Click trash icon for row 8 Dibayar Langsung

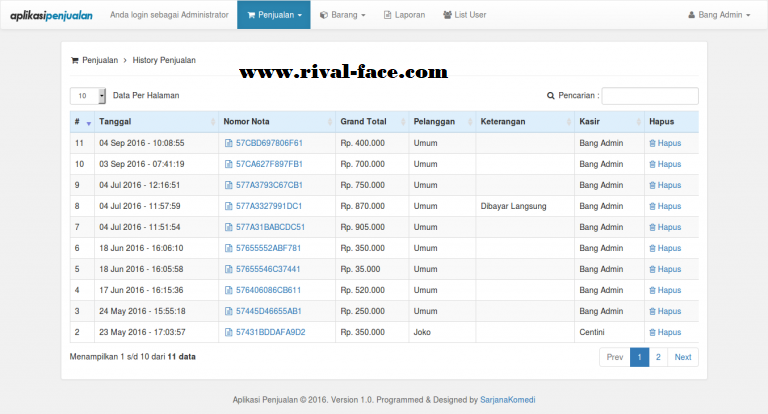652,206
